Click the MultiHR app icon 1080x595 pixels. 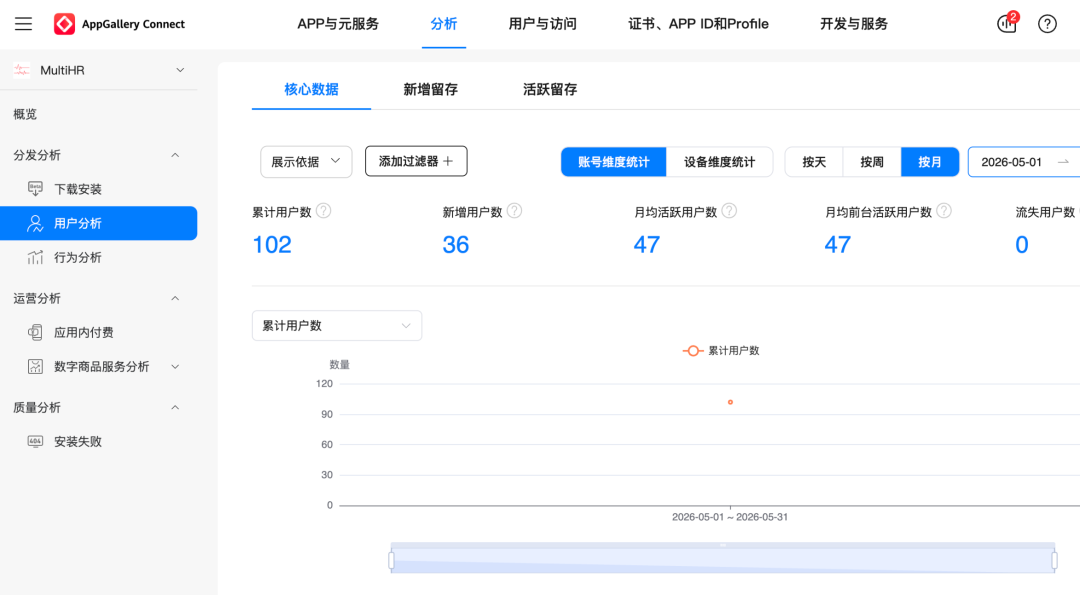tap(21, 70)
